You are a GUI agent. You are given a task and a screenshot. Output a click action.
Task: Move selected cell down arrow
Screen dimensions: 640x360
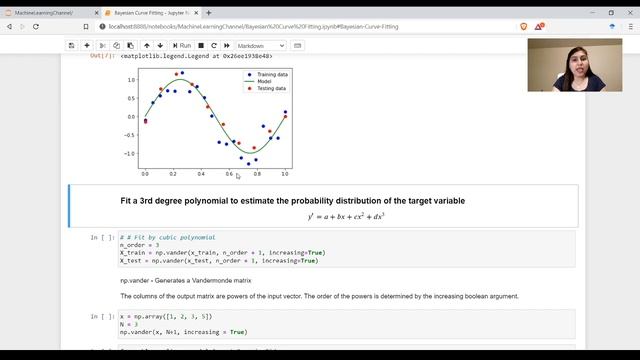coord(160,46)
